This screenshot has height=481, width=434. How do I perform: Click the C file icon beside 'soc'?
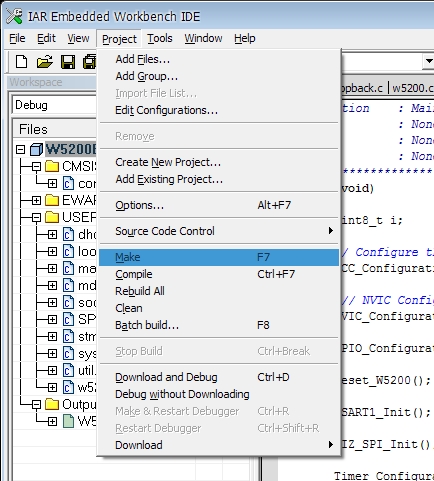click(68, 302)
